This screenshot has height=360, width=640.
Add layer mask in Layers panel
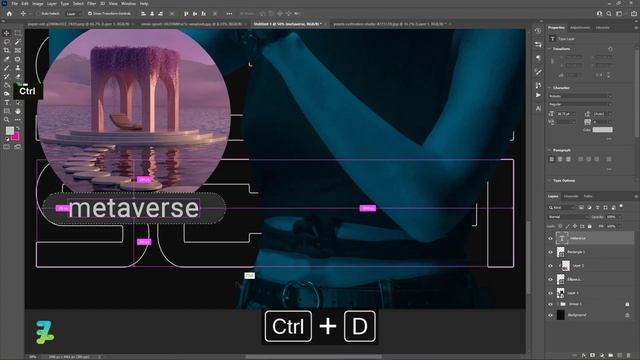coord(593,356)
